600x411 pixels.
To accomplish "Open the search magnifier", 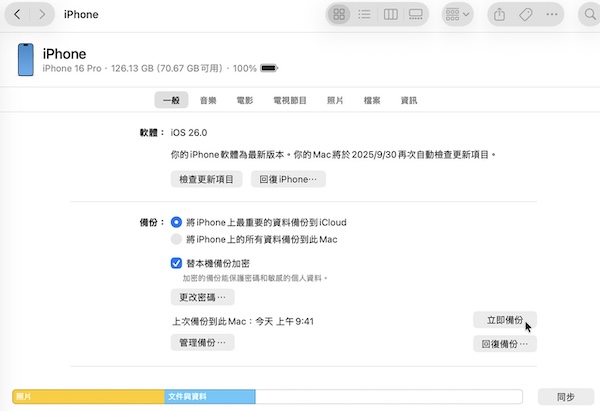I will 590,15.
